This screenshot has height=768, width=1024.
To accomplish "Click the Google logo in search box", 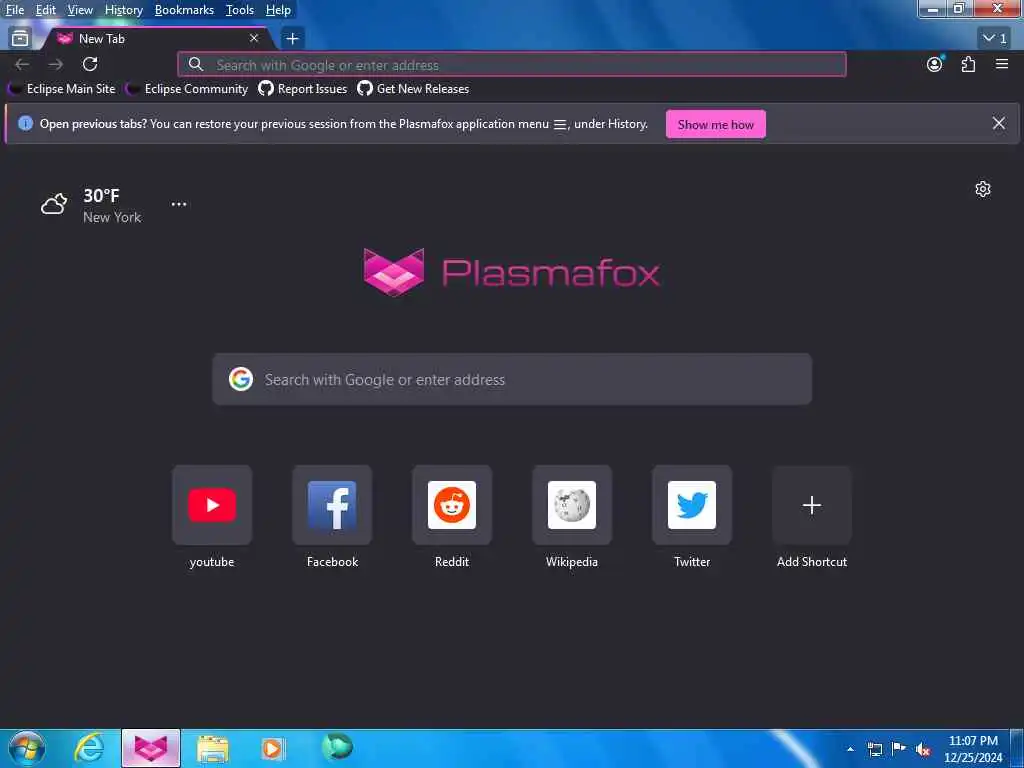I will 241,379.
